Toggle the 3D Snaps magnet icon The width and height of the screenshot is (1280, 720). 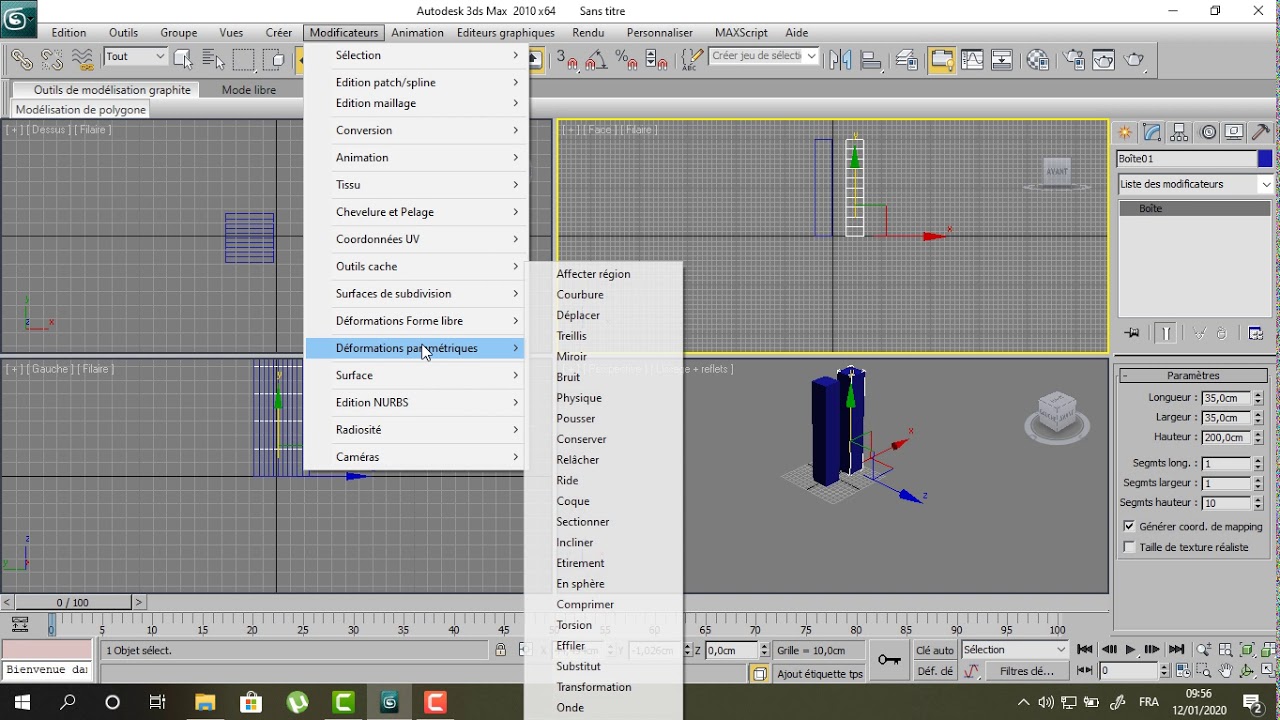click(567, 60)
